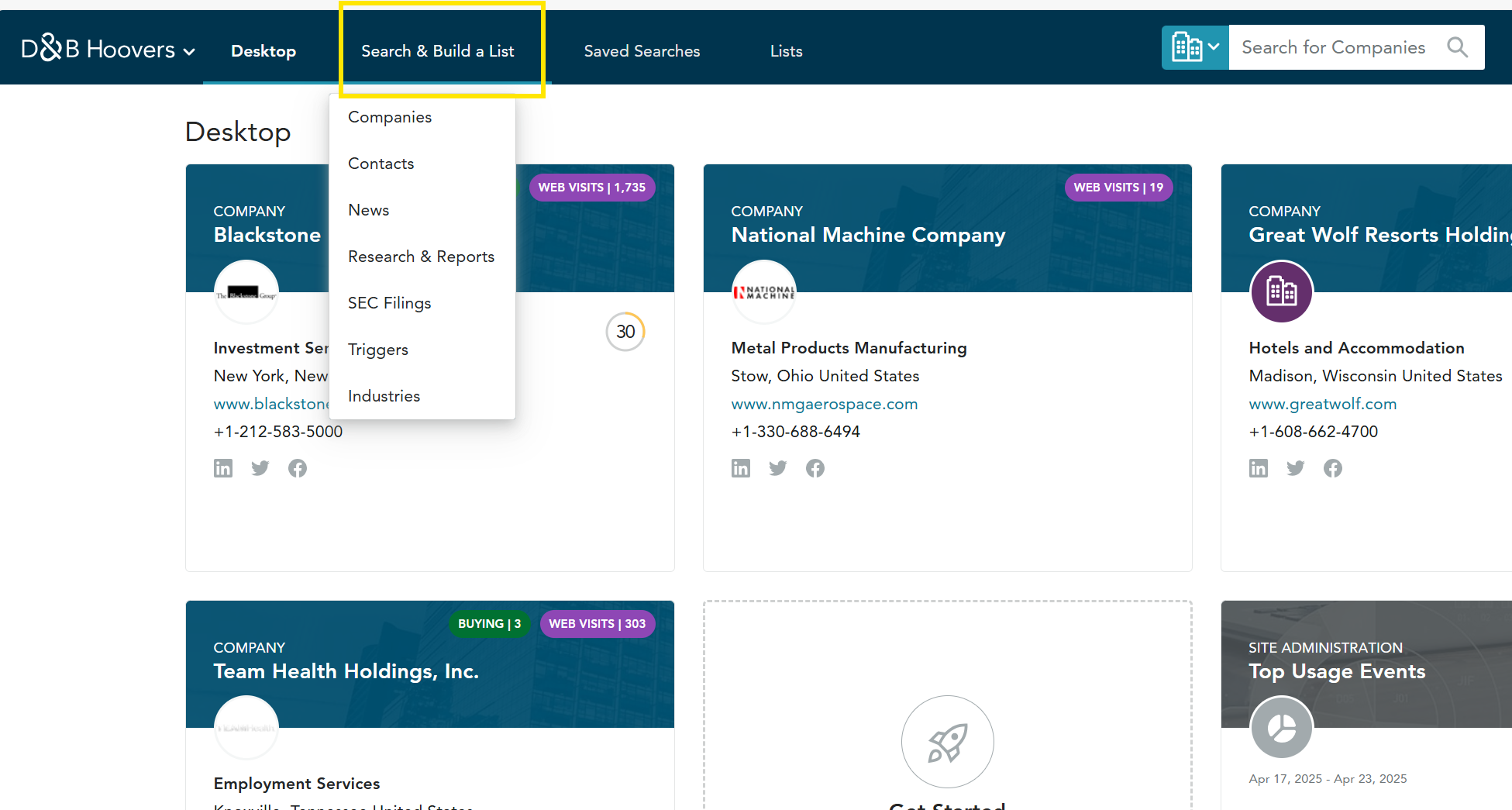Image resolution: width=1512 pixels, height=810 pixels.
Task: Open Blackstone's Facebook icon
Action: click(x=298, y=468)
